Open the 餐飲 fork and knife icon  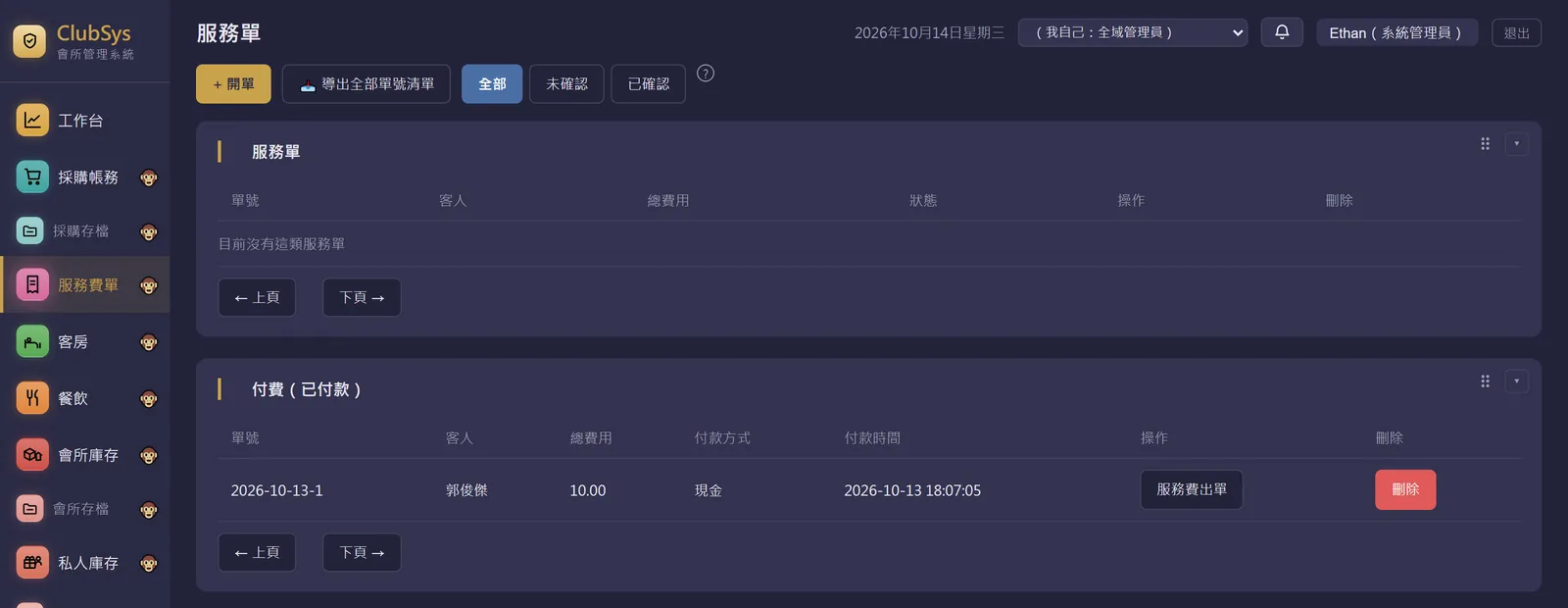pos(32,398)
